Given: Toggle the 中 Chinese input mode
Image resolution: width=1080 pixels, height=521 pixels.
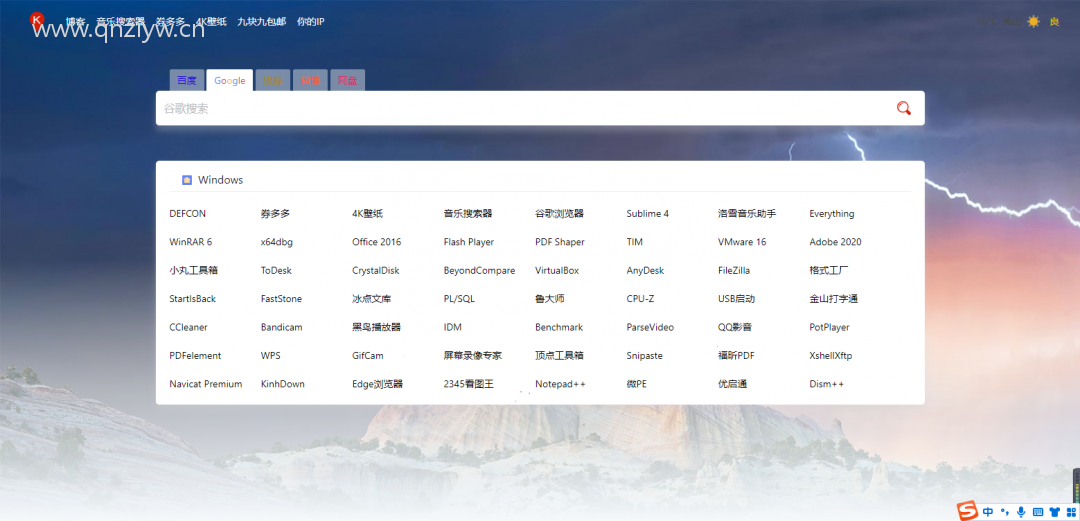Looking at the screenshot, I should 988,512.
